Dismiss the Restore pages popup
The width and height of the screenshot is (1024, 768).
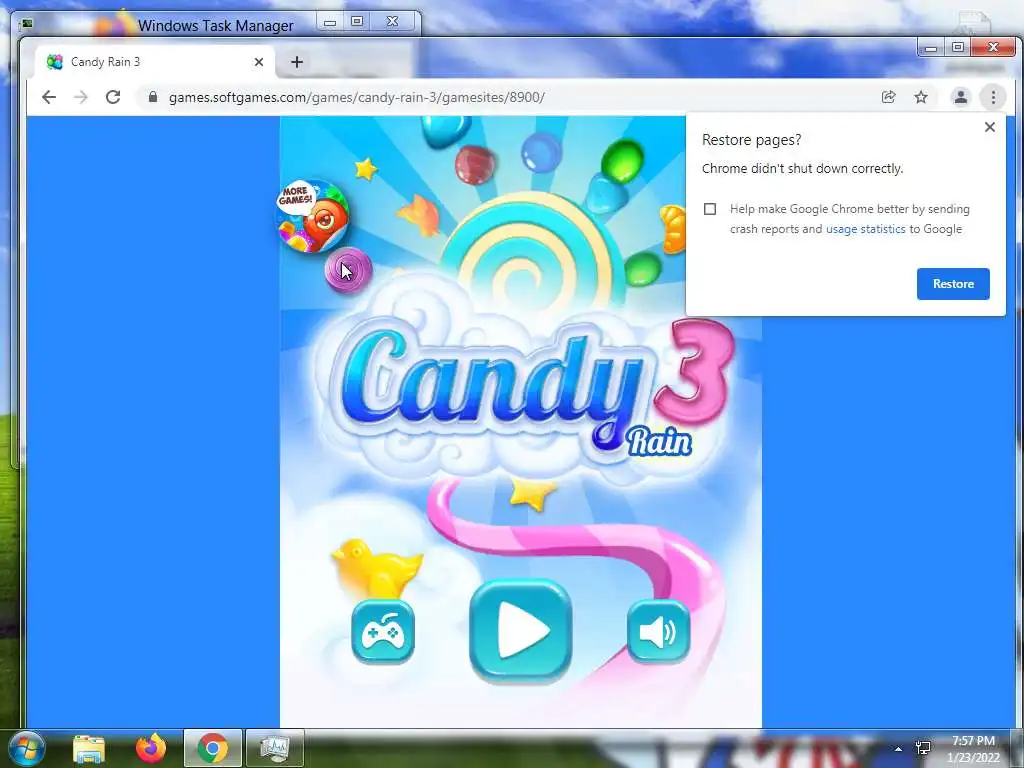coord(989,127)
